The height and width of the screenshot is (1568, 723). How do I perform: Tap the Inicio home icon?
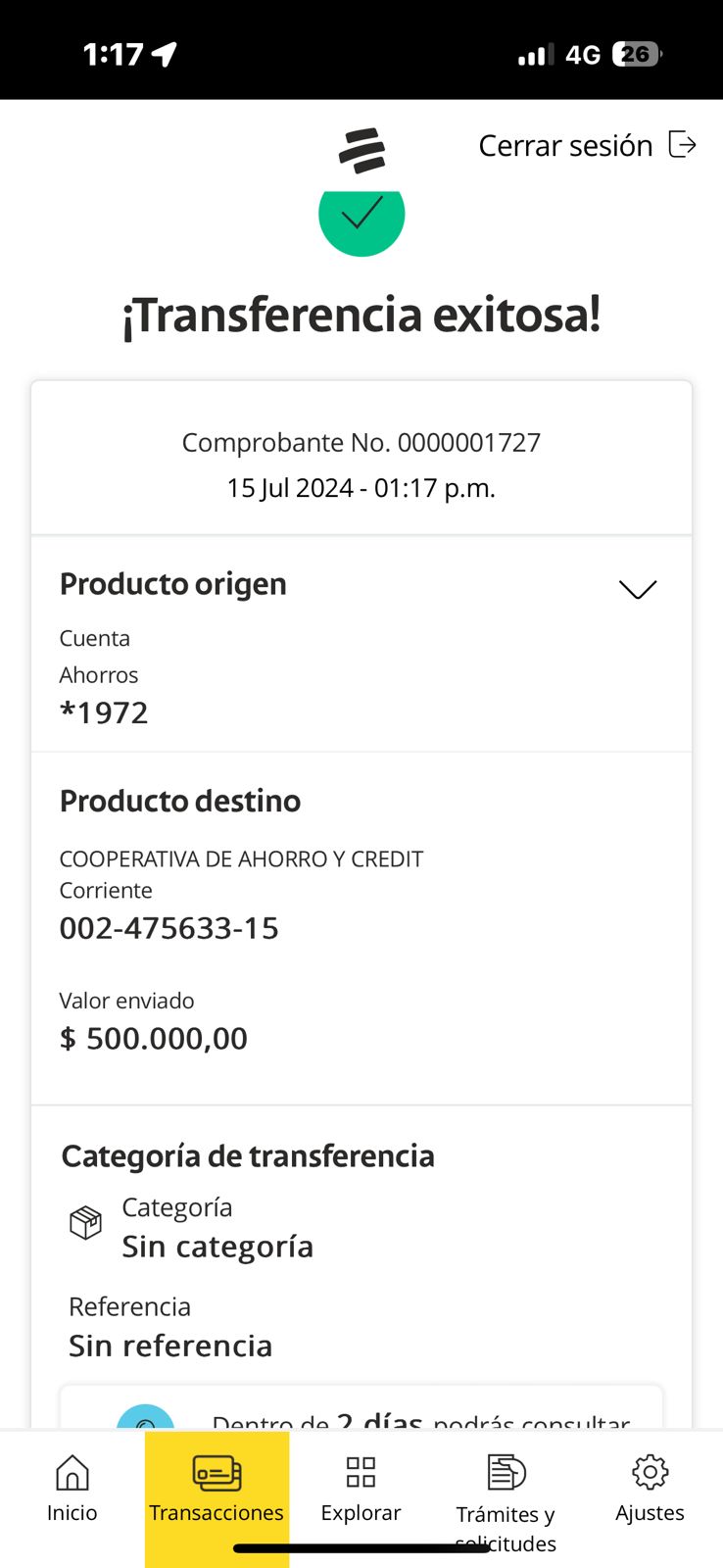[72, 1472]
